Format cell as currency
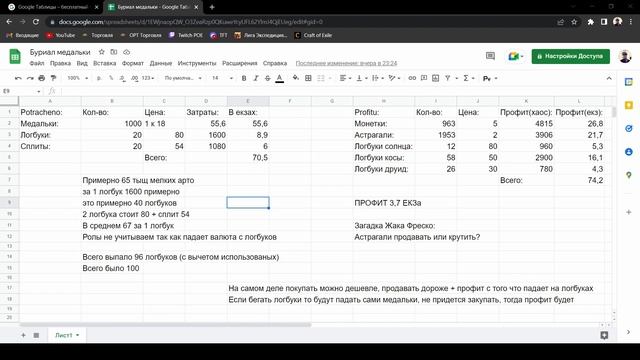This screenshot has width=640, height=360. 99,78
